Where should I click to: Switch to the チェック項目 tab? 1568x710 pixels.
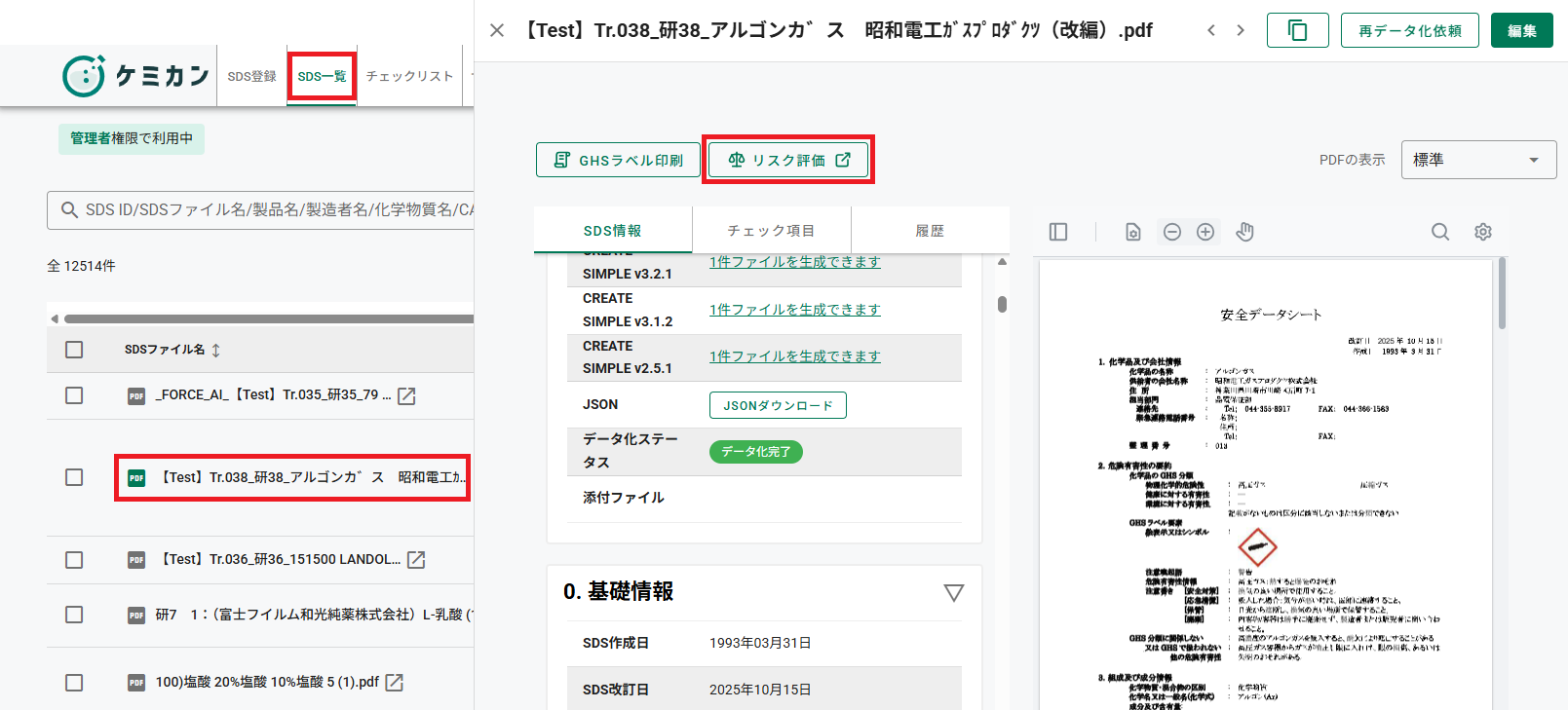coord(772,231)
